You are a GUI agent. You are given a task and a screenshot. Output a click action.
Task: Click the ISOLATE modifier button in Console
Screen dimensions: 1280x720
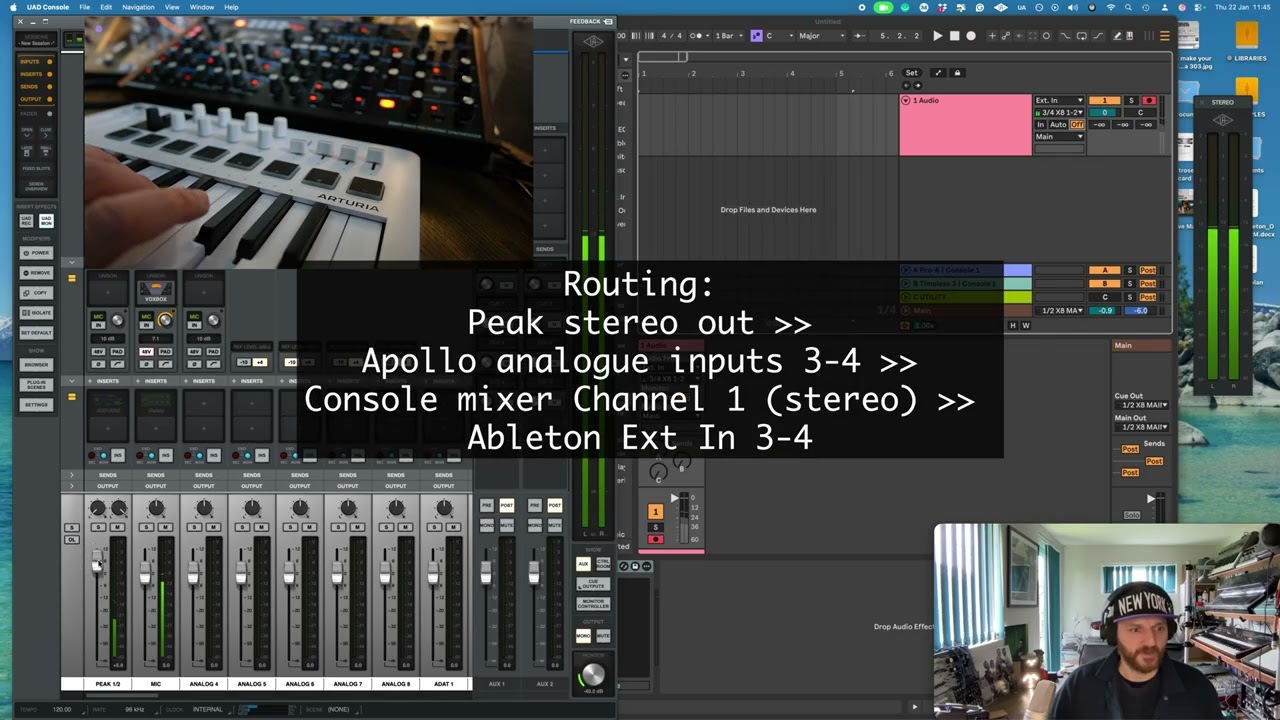coord(37,313)
